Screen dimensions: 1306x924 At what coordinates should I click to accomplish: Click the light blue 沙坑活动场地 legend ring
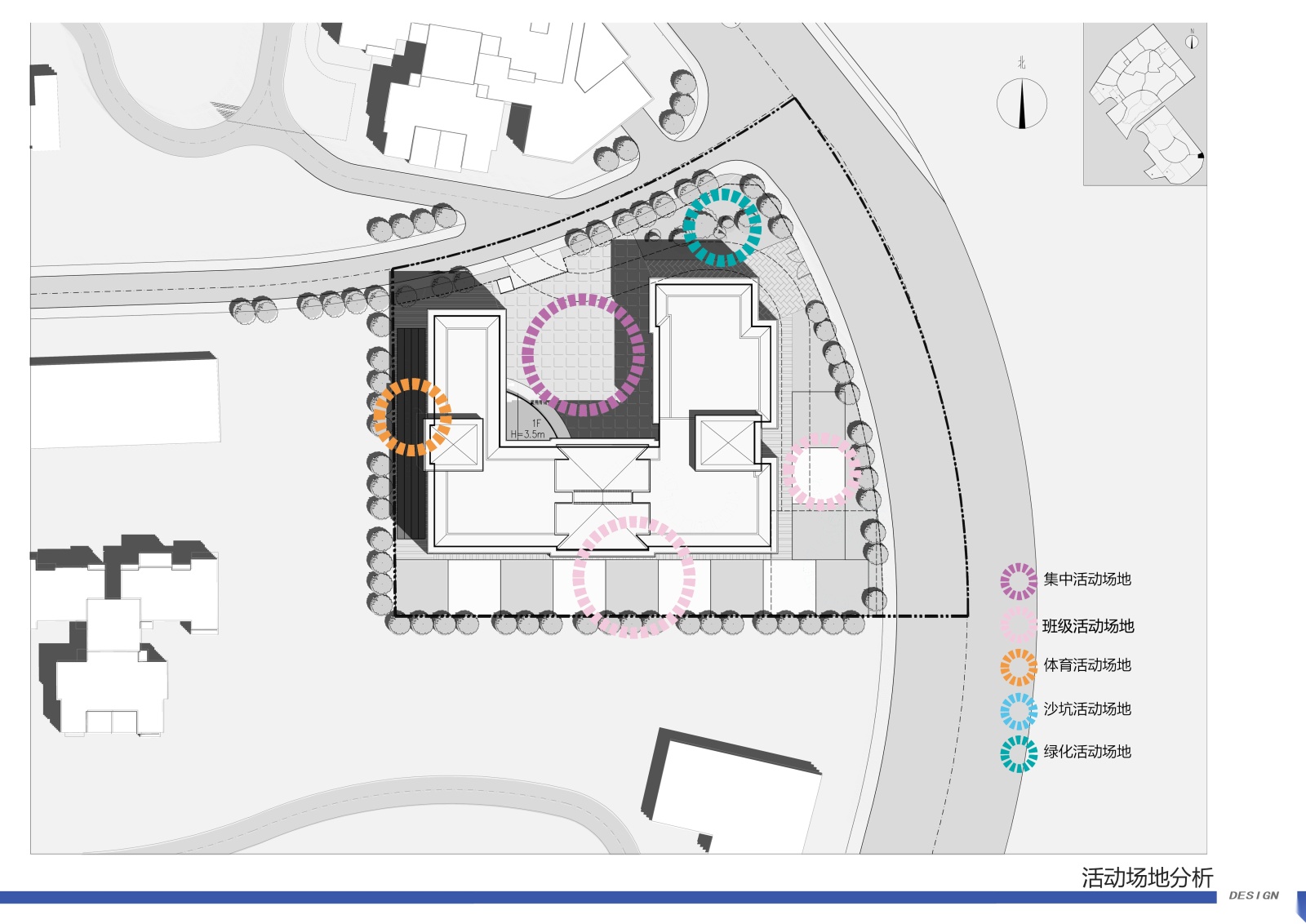[x=1019, y=711]
